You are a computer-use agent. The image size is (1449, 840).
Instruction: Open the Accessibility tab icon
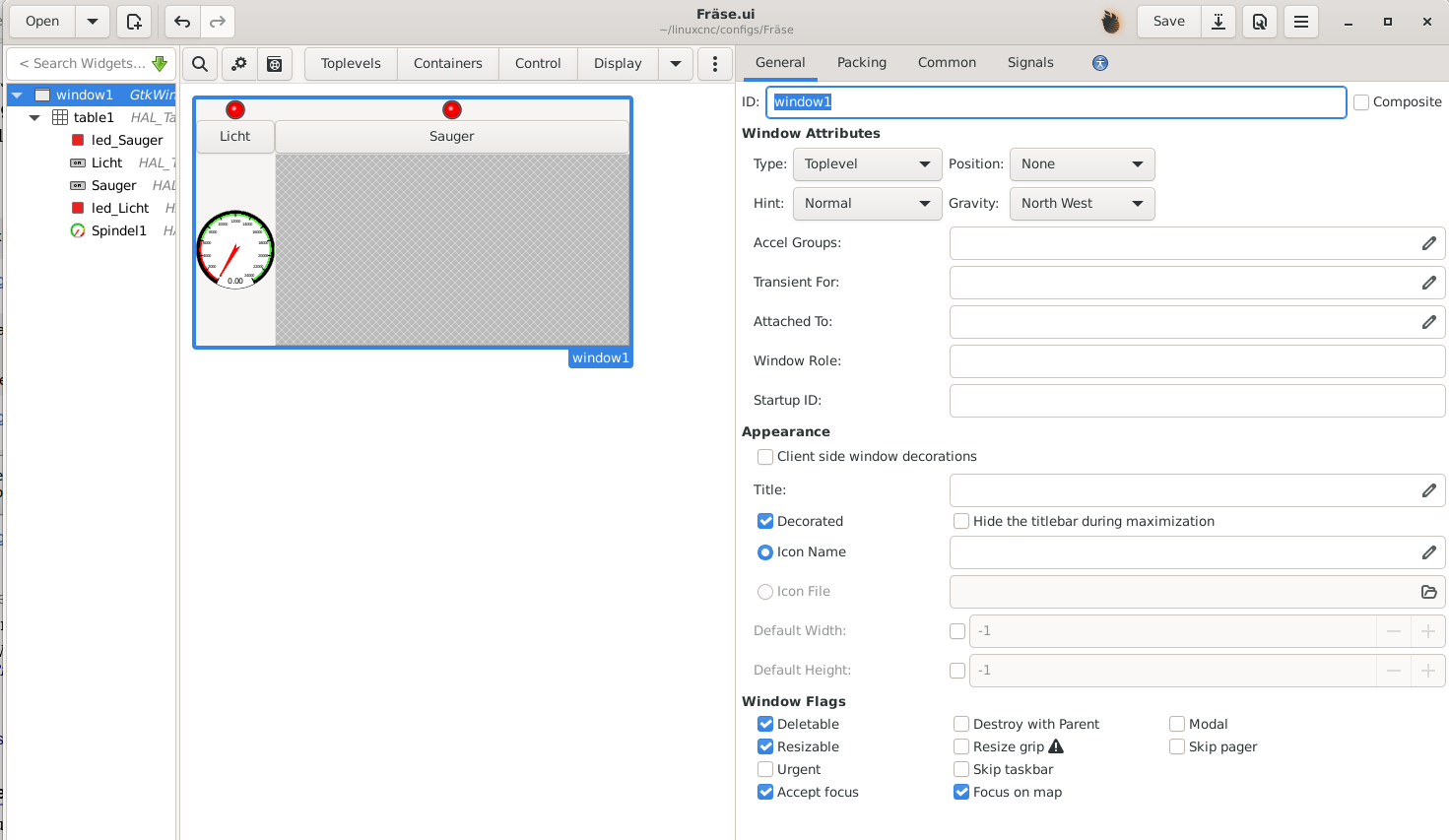(x=1100, y=63)
